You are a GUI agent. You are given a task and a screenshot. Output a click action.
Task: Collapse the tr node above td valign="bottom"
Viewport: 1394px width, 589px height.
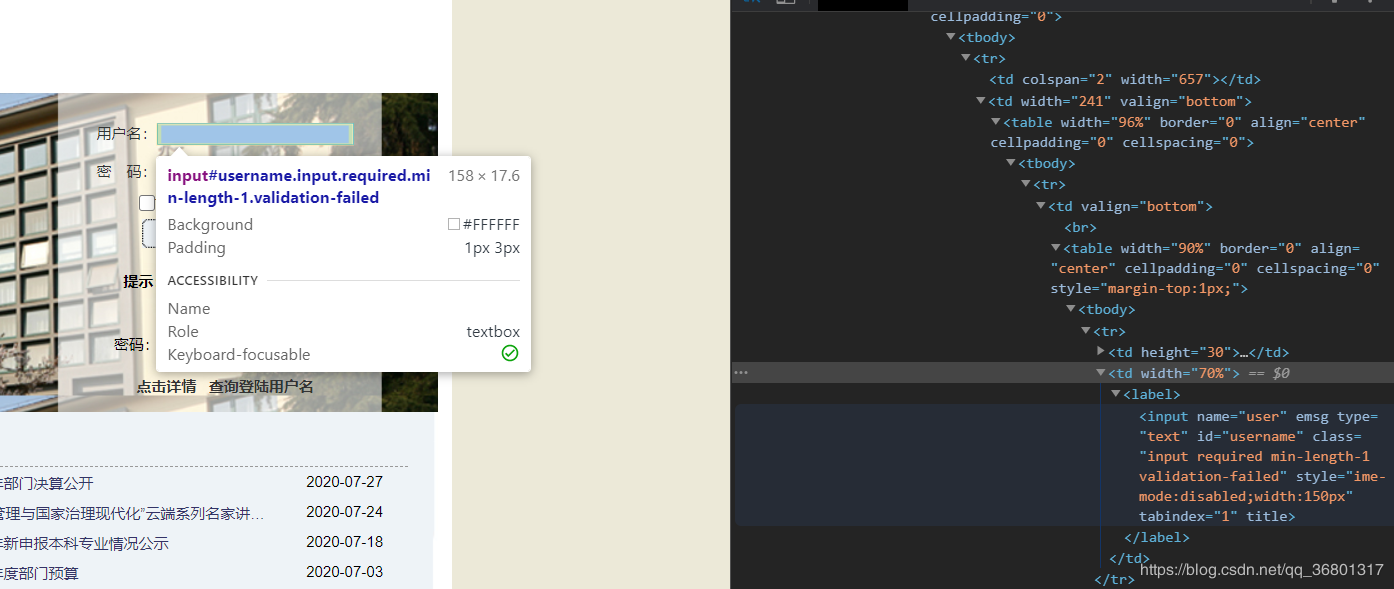1026,184
